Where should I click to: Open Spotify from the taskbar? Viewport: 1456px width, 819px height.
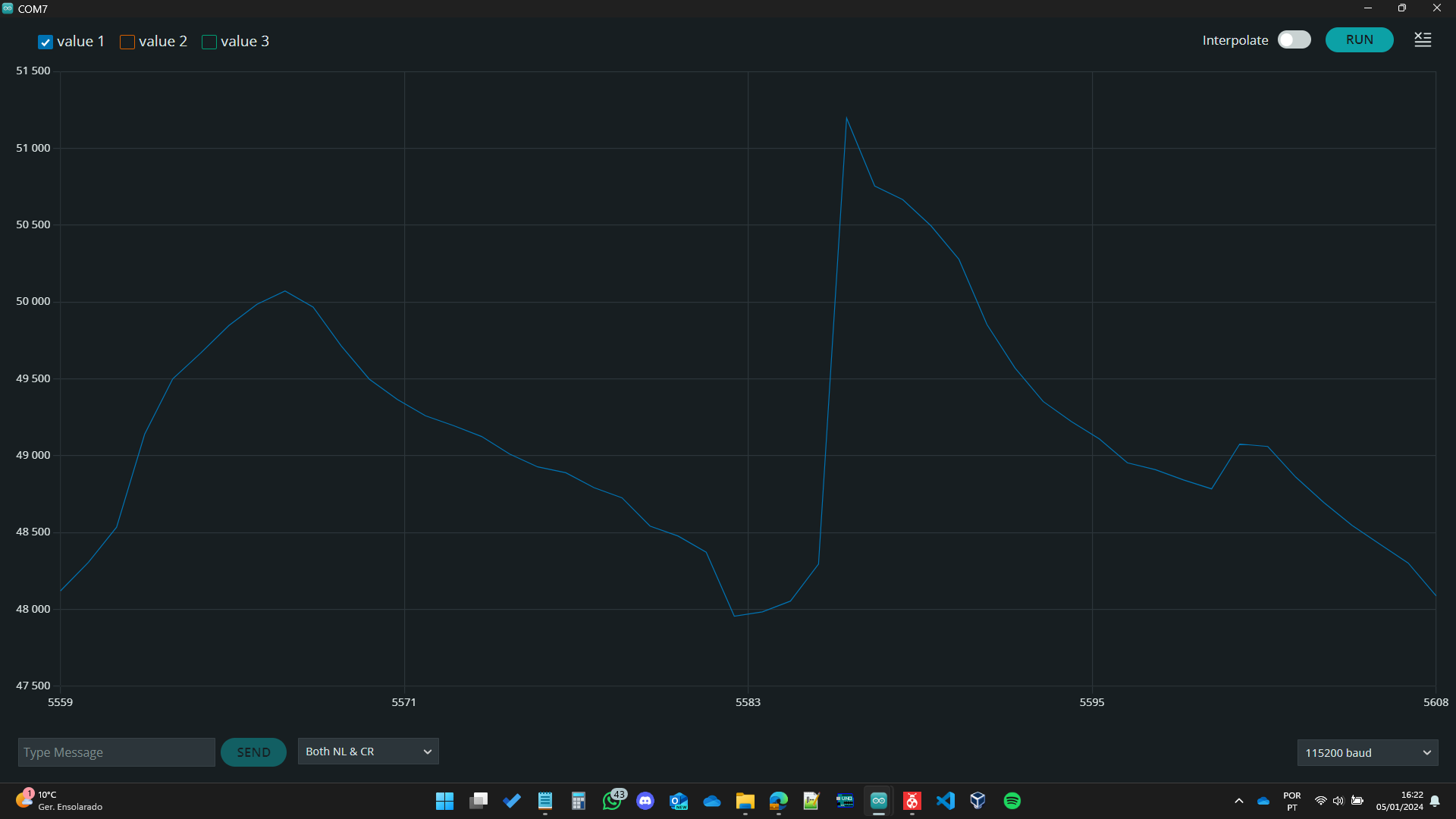coord(1012,801)
